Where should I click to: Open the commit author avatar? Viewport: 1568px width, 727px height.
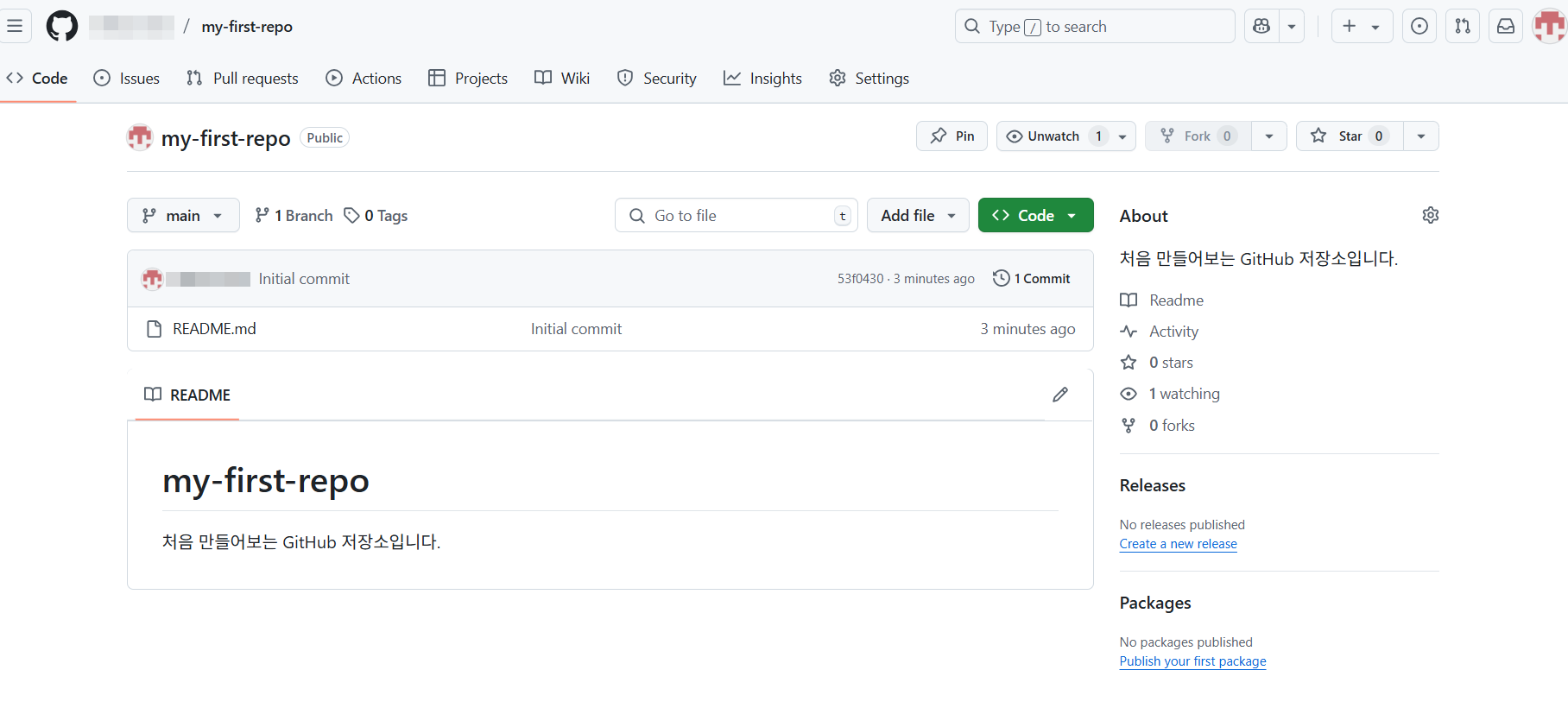(153, 279)
